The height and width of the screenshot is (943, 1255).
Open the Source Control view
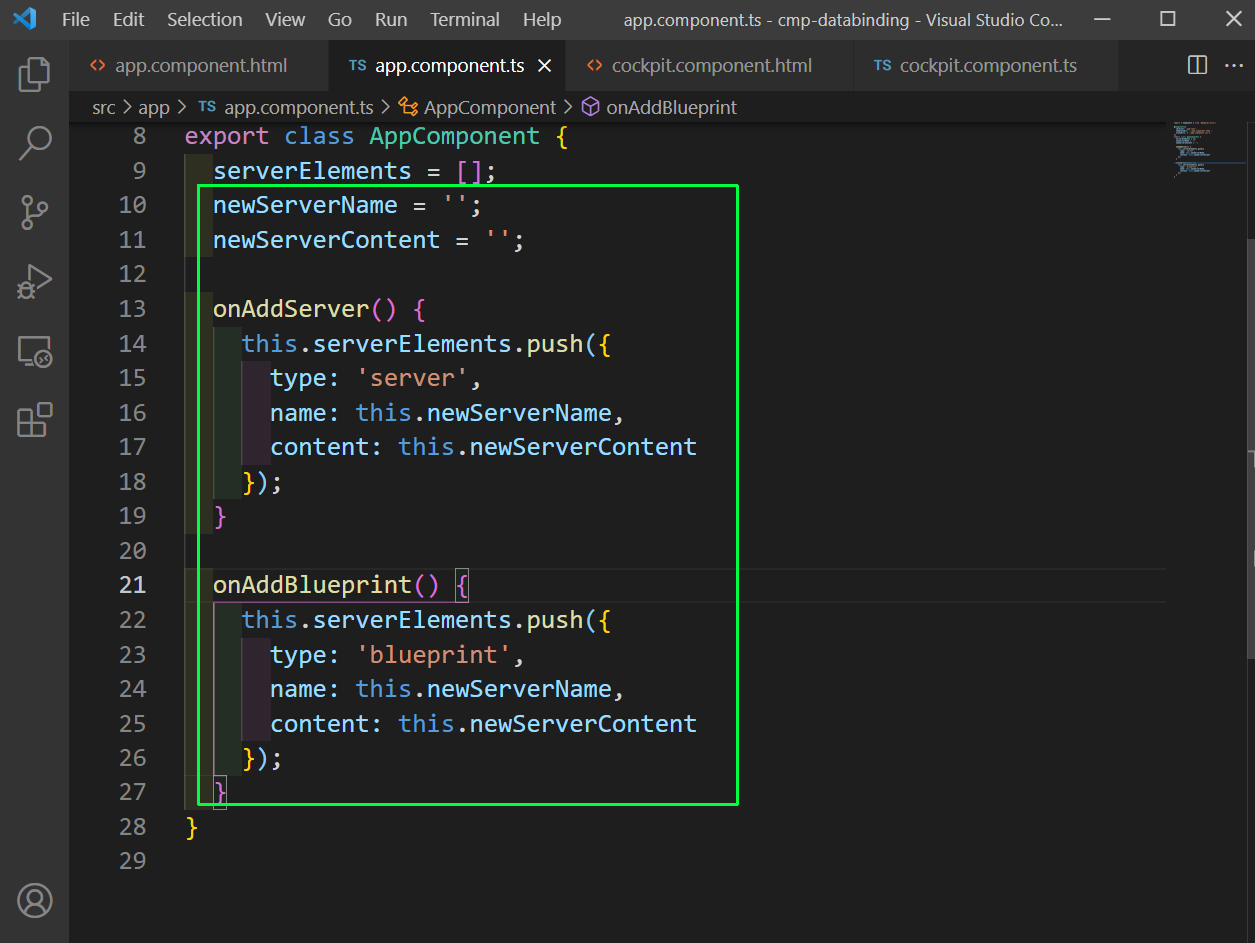tap(34, 212)
